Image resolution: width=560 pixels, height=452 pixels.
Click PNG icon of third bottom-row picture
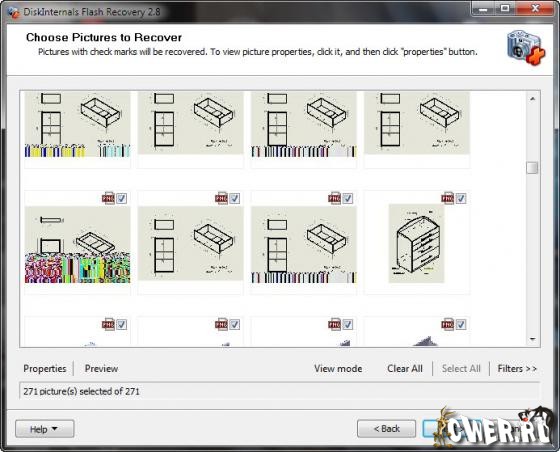[335, 324]
